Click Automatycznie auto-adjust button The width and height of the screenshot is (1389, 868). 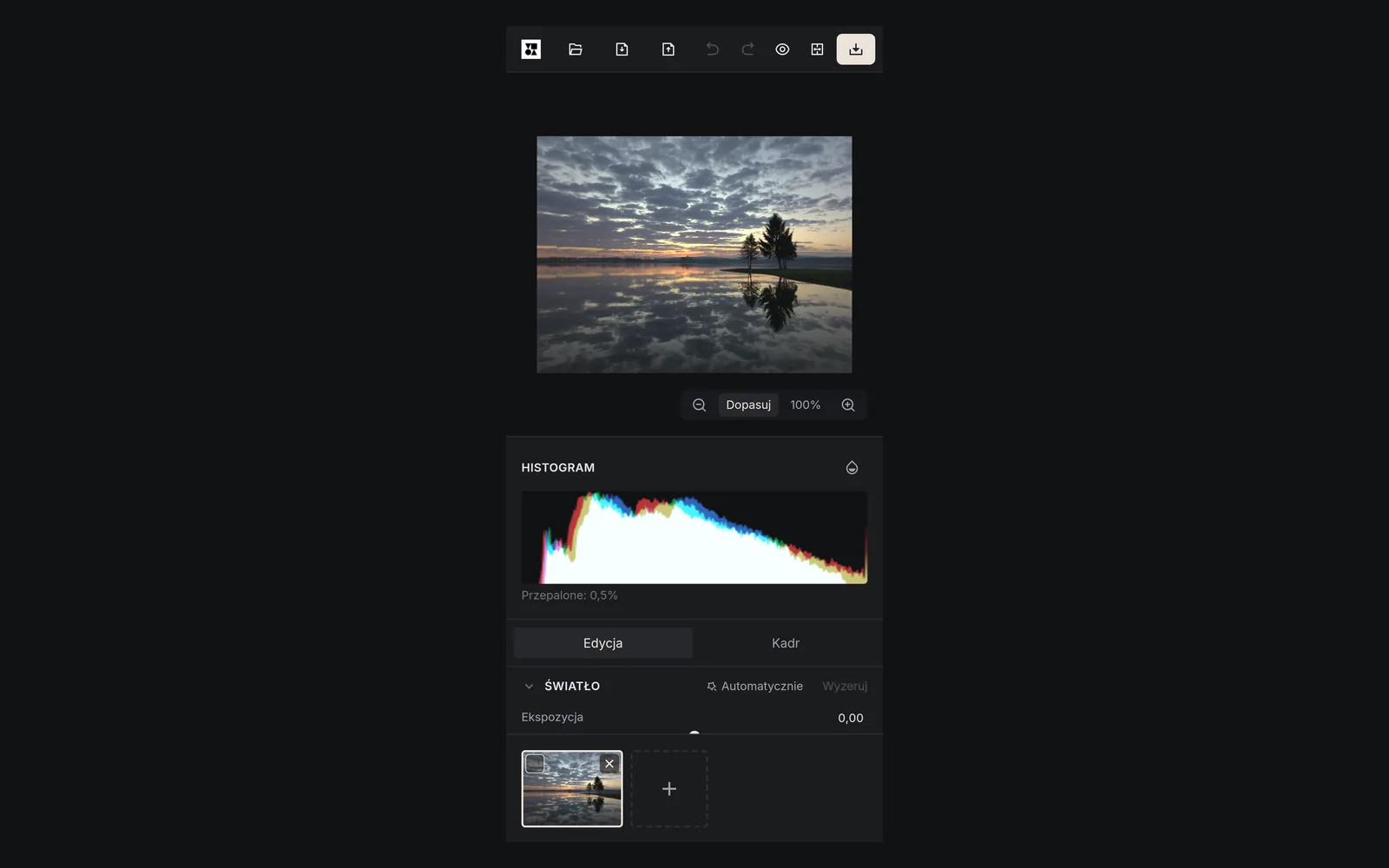[754, 686]
